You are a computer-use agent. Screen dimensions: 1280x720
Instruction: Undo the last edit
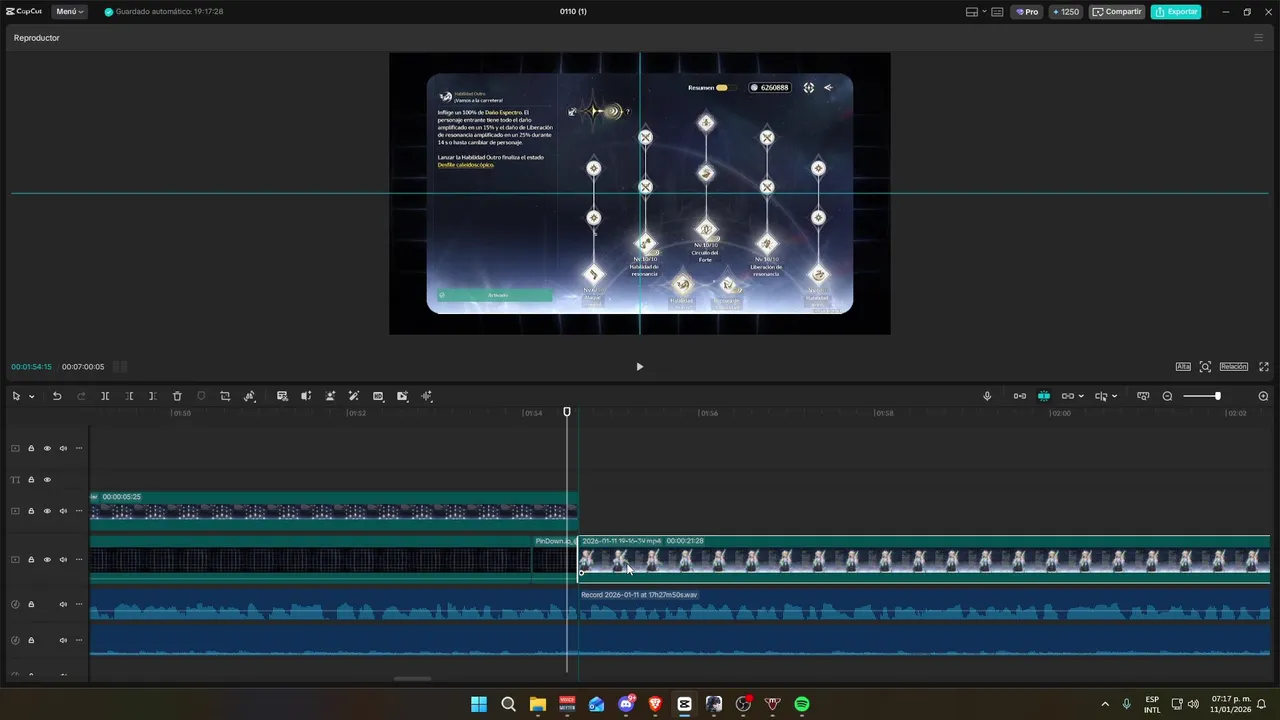(x=57, y=397)
